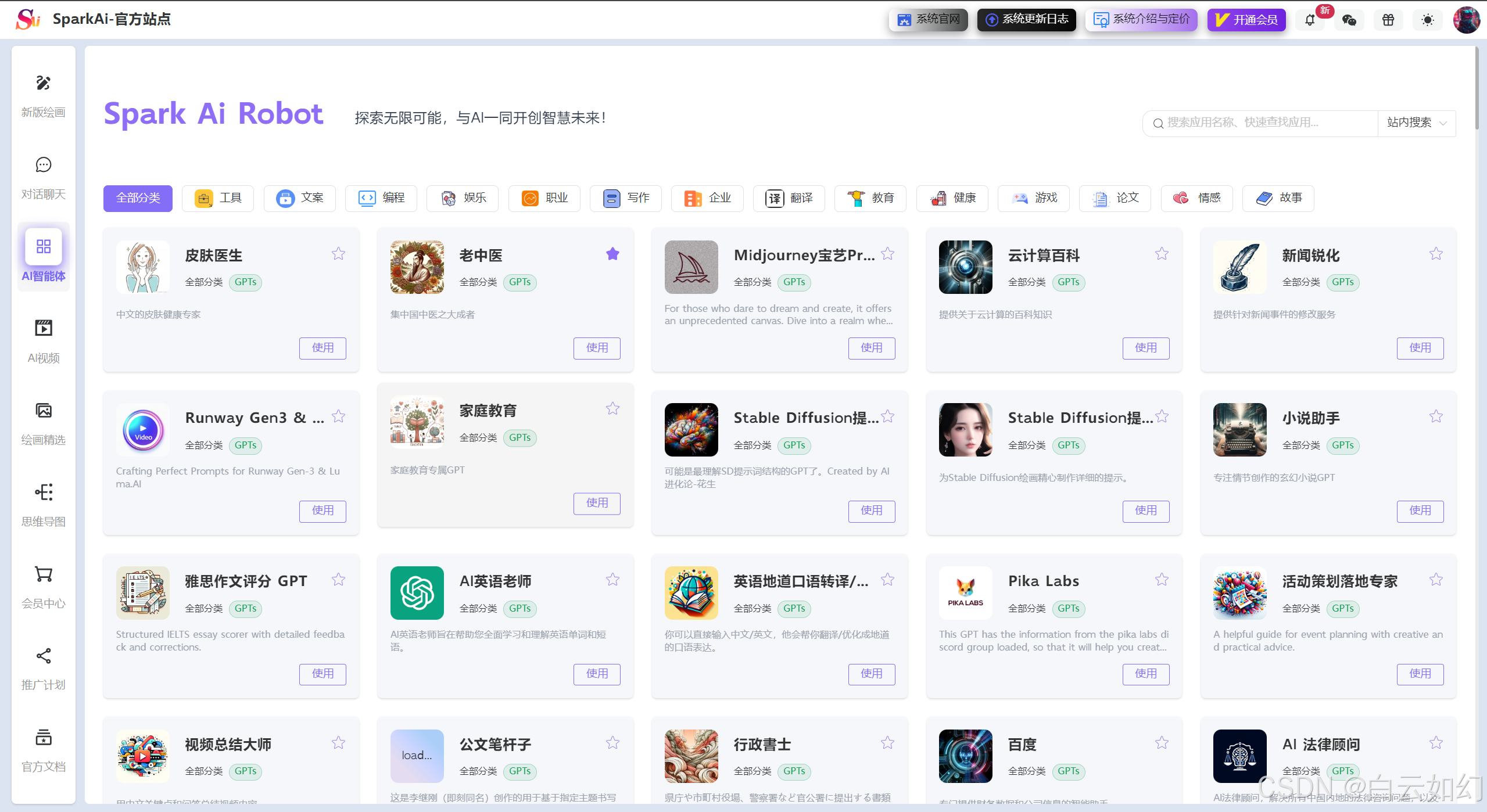Select the 论文 category tab
The image size is (1487, 812).
pos(1115,198)
